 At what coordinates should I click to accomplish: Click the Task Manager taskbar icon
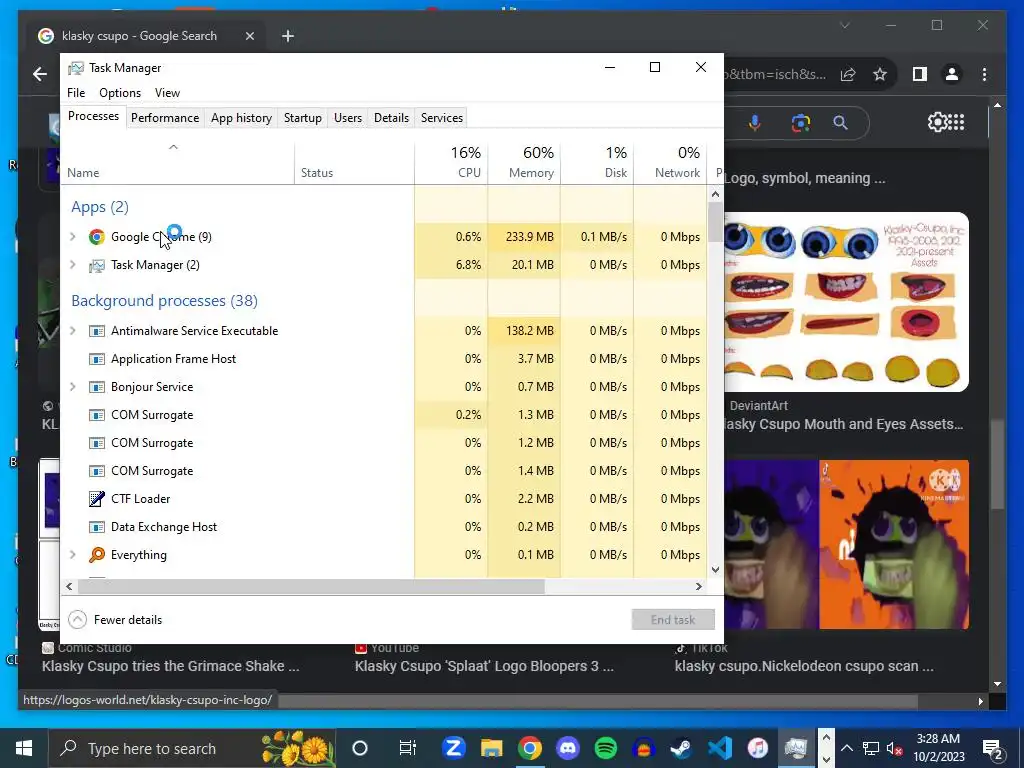point(795,748)
